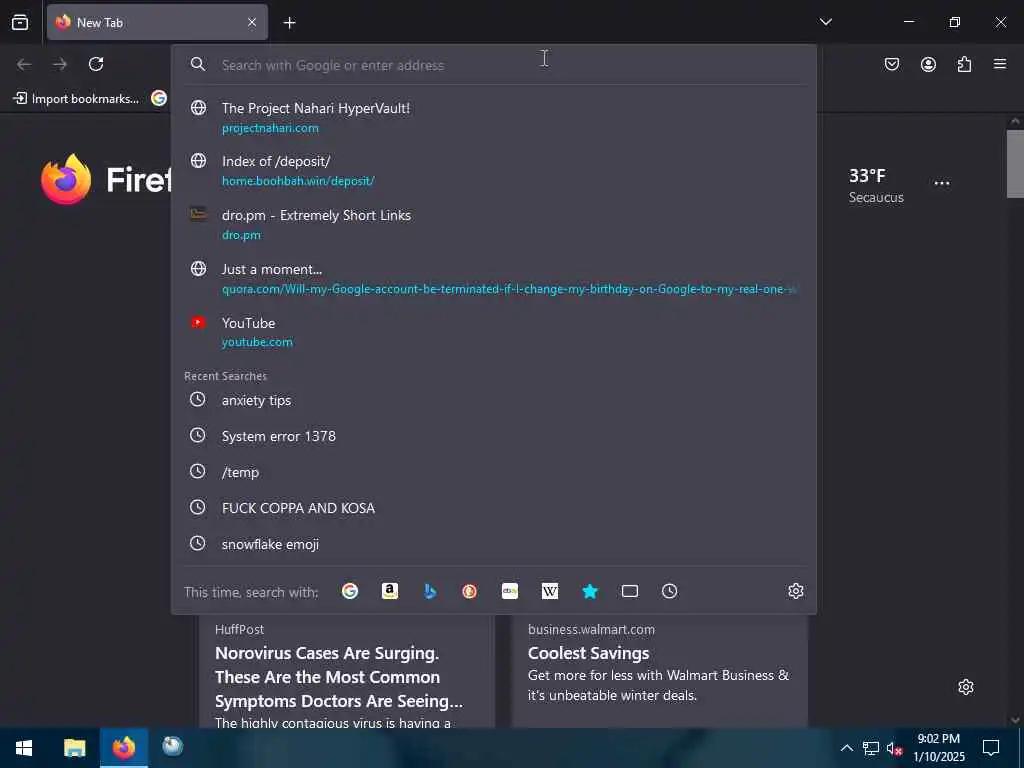The image size is (1024, 768).
Task: Select dro.pm - Extremely Short Links suggestion
Action: tap(494, 225)
